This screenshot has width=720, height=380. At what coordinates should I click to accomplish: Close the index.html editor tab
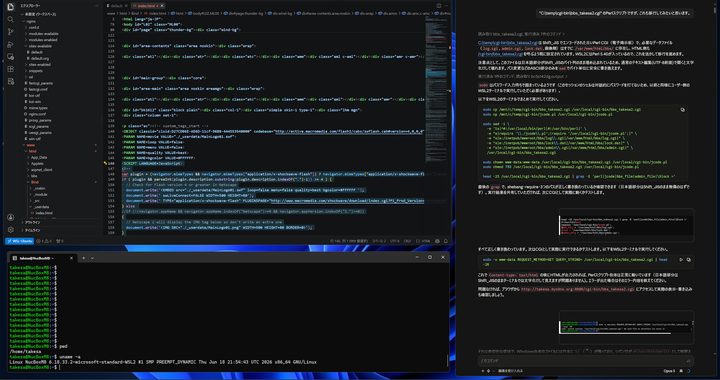[x=163, y=6]
